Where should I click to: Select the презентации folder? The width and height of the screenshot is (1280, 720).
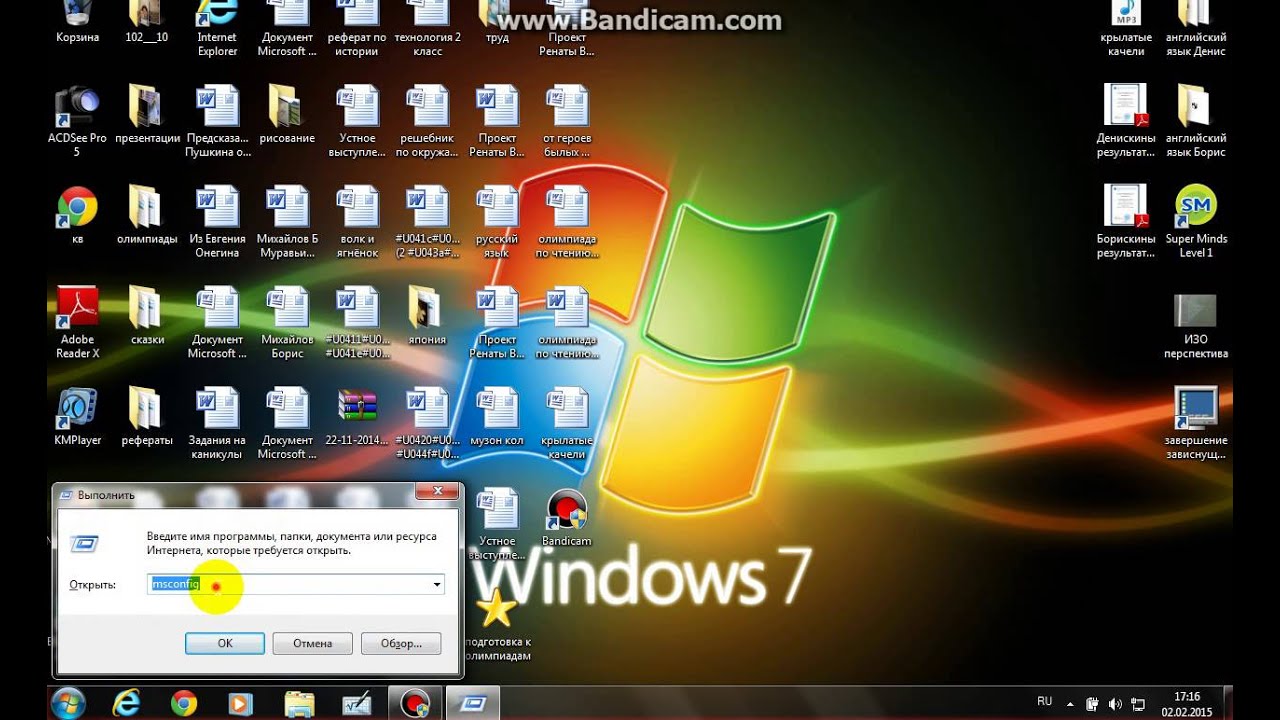click(x=147, y=115)
